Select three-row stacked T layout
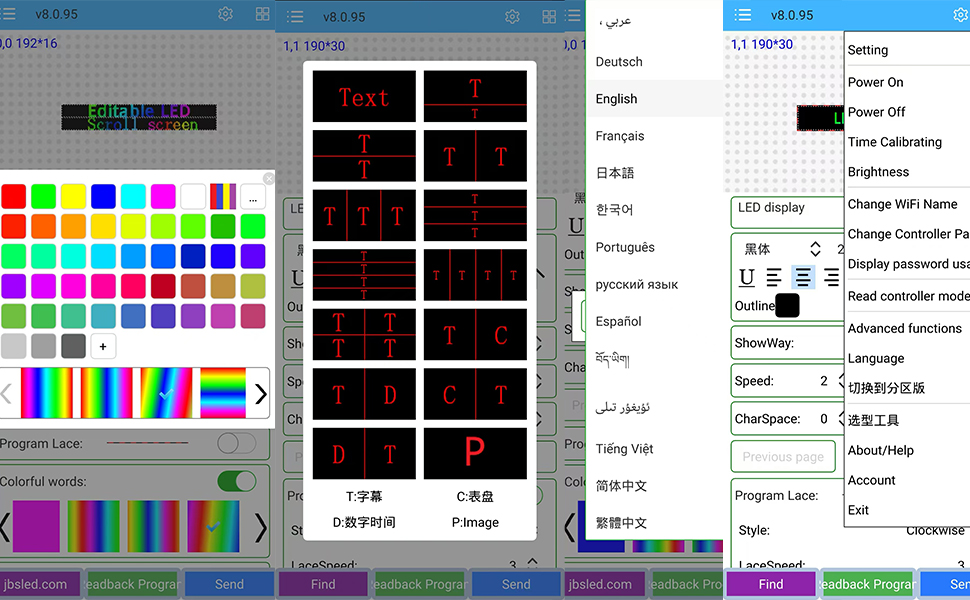 475,215
